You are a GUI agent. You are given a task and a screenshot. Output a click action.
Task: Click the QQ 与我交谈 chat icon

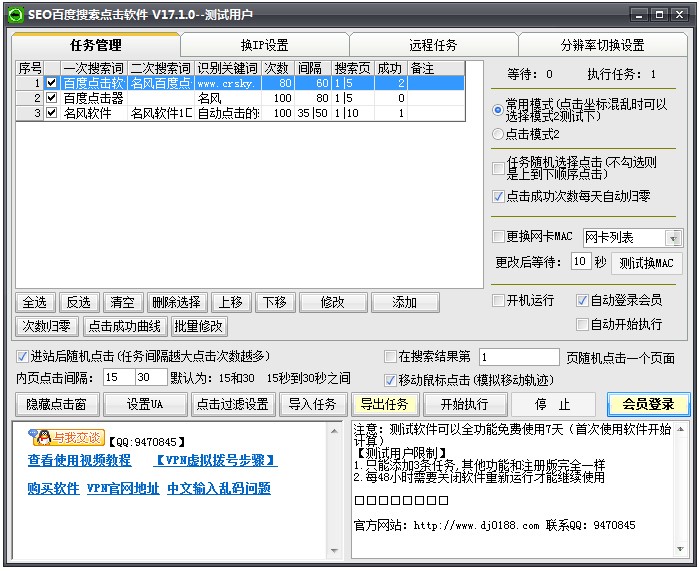tap(68, 438)
